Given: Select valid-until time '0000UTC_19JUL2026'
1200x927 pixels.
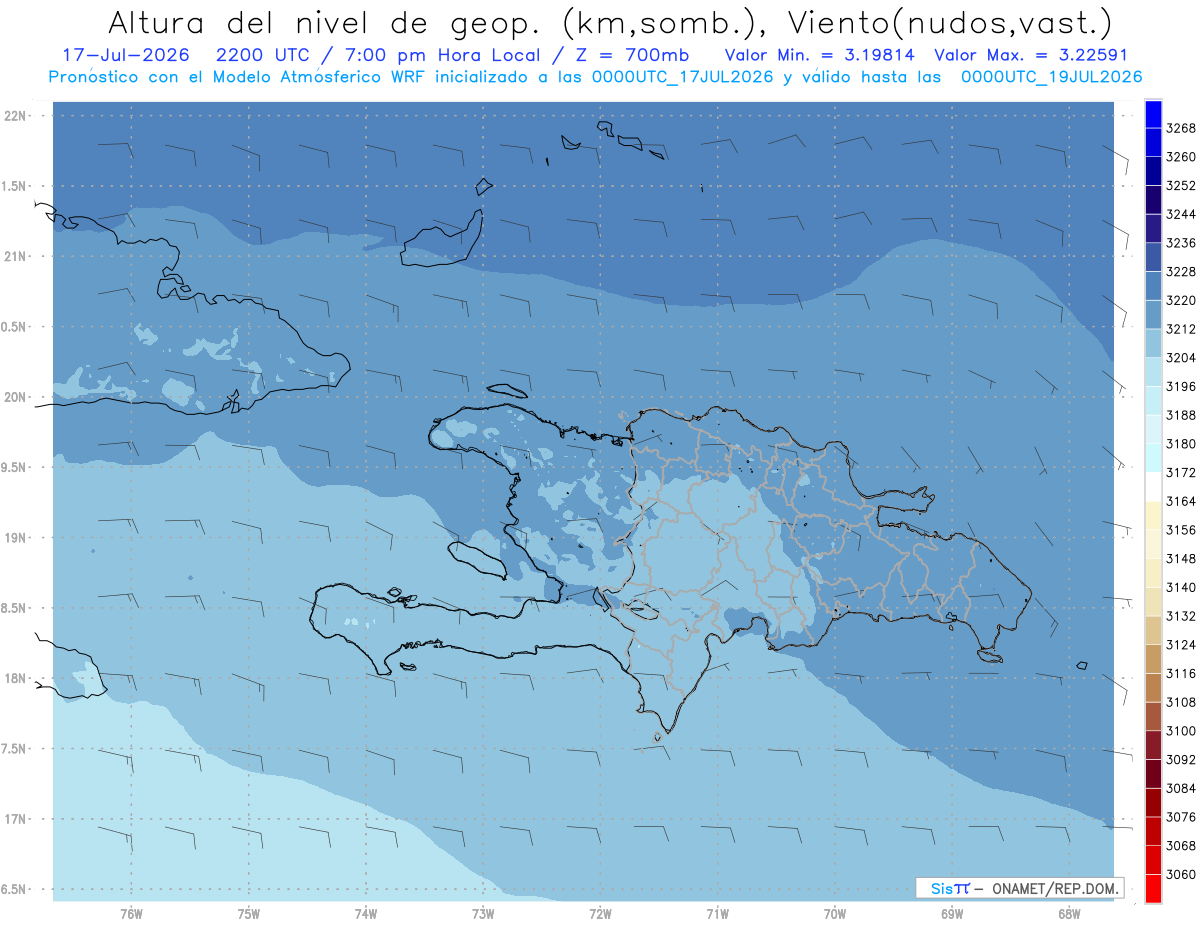Looking at the screenshot, I should [x=1052, y=77].
